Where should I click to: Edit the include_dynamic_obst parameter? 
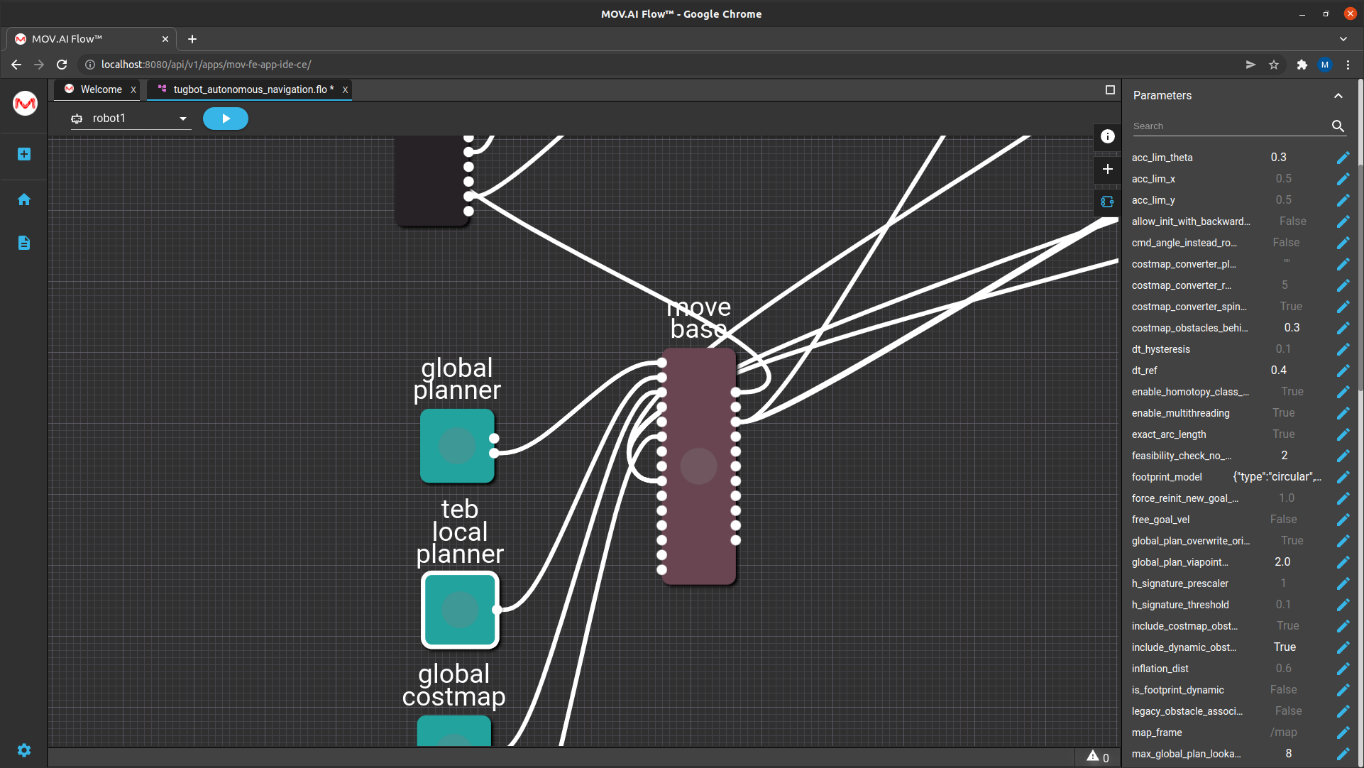click(1343, 647)
